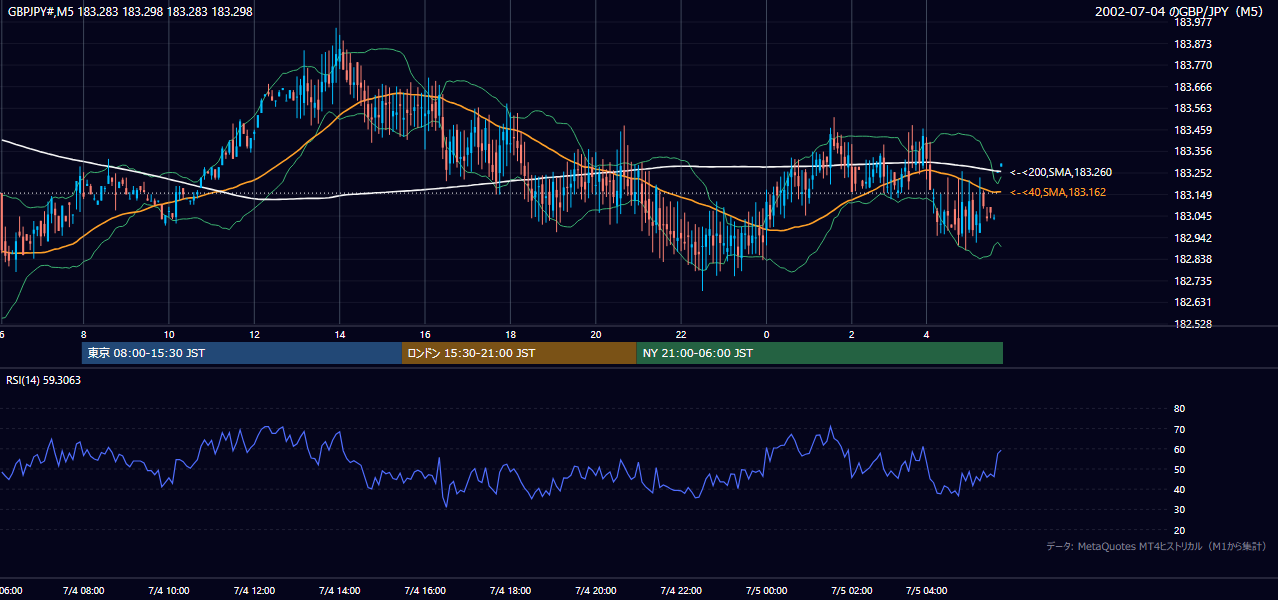Image resolution: width=1278 pixels, height=600 pixels.
Task: Click the 7/5 02:00 time label
Action: pyautogui.click(x=852, y=591)
